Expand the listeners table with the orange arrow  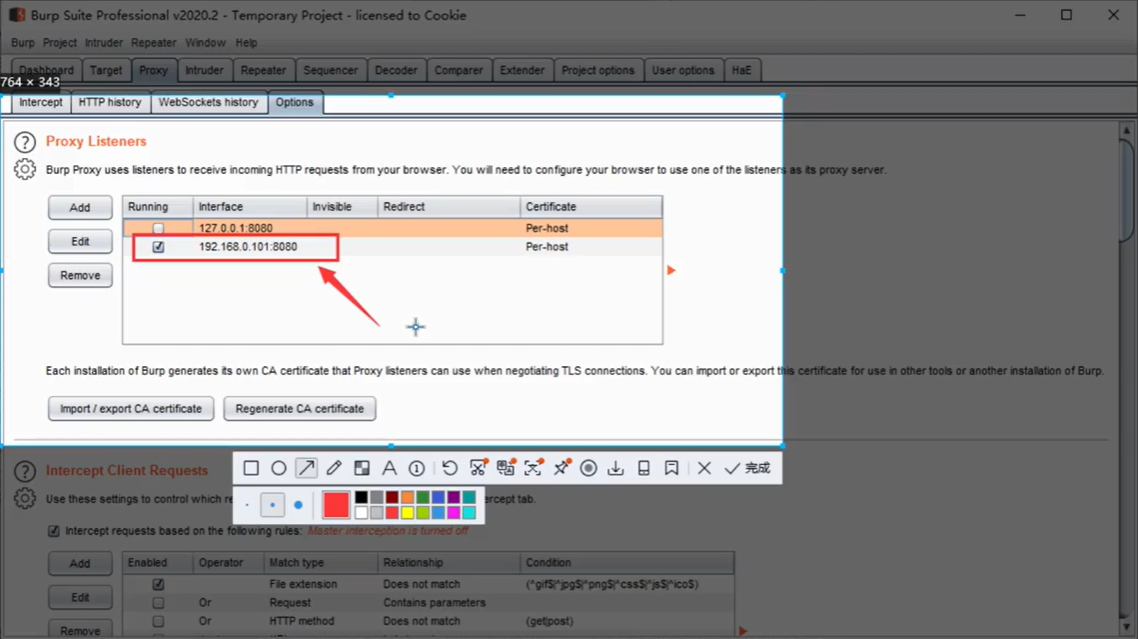671,270
